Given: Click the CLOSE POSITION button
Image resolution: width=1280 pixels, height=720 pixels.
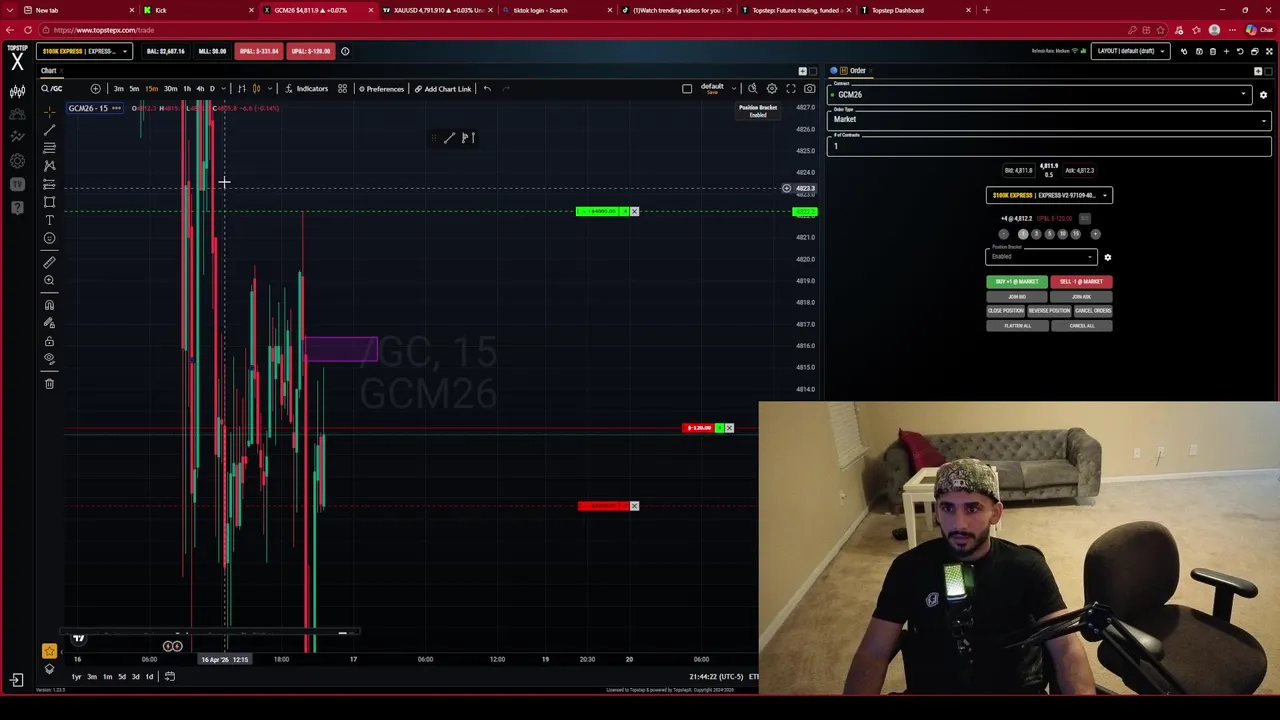Looking at the screenshot, I should tap(1006, 311).
